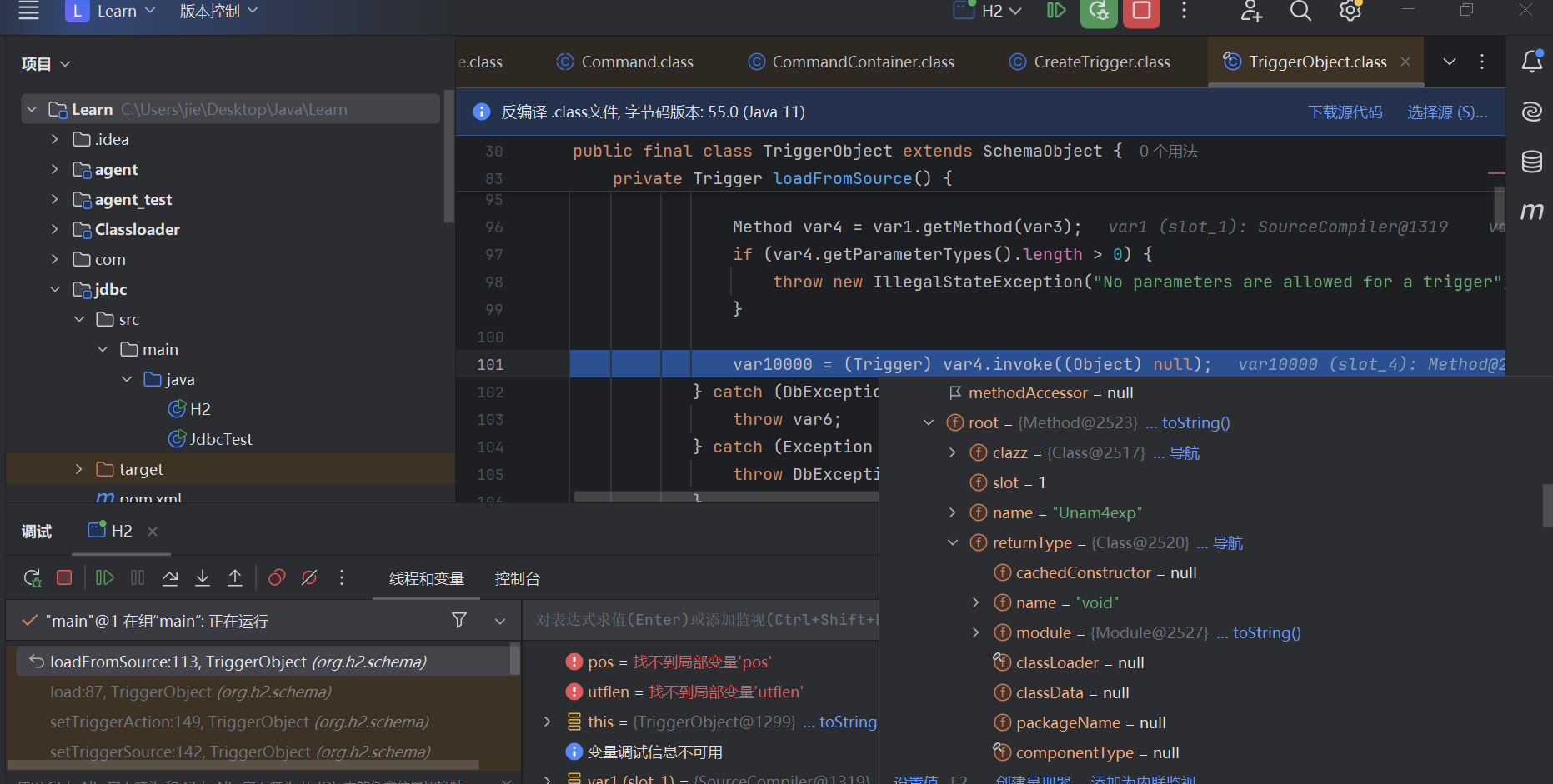Click Step Into in debug toolbar
The height and width of the screenshot is (784, 1553).
tap(203, 577)
